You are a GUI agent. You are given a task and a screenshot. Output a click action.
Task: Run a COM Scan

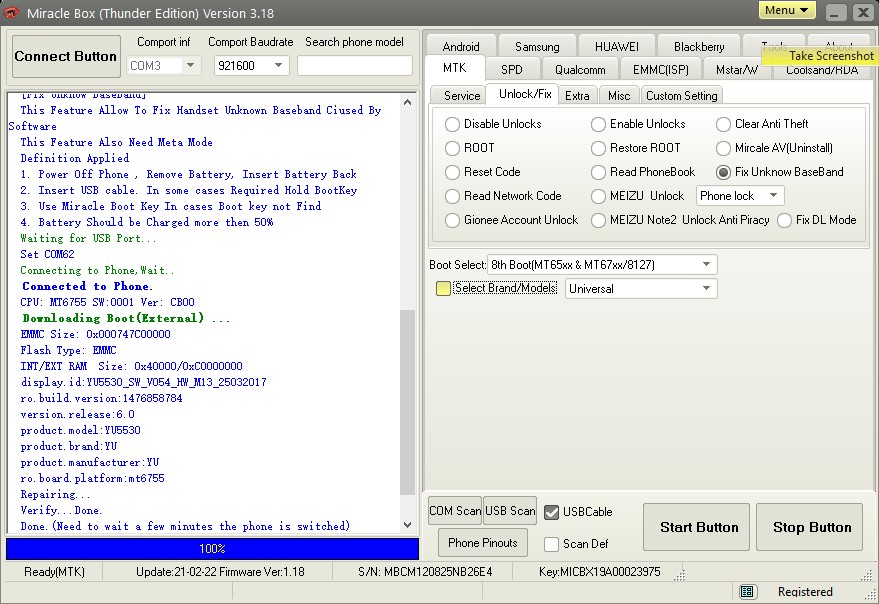tap(455, 511)
